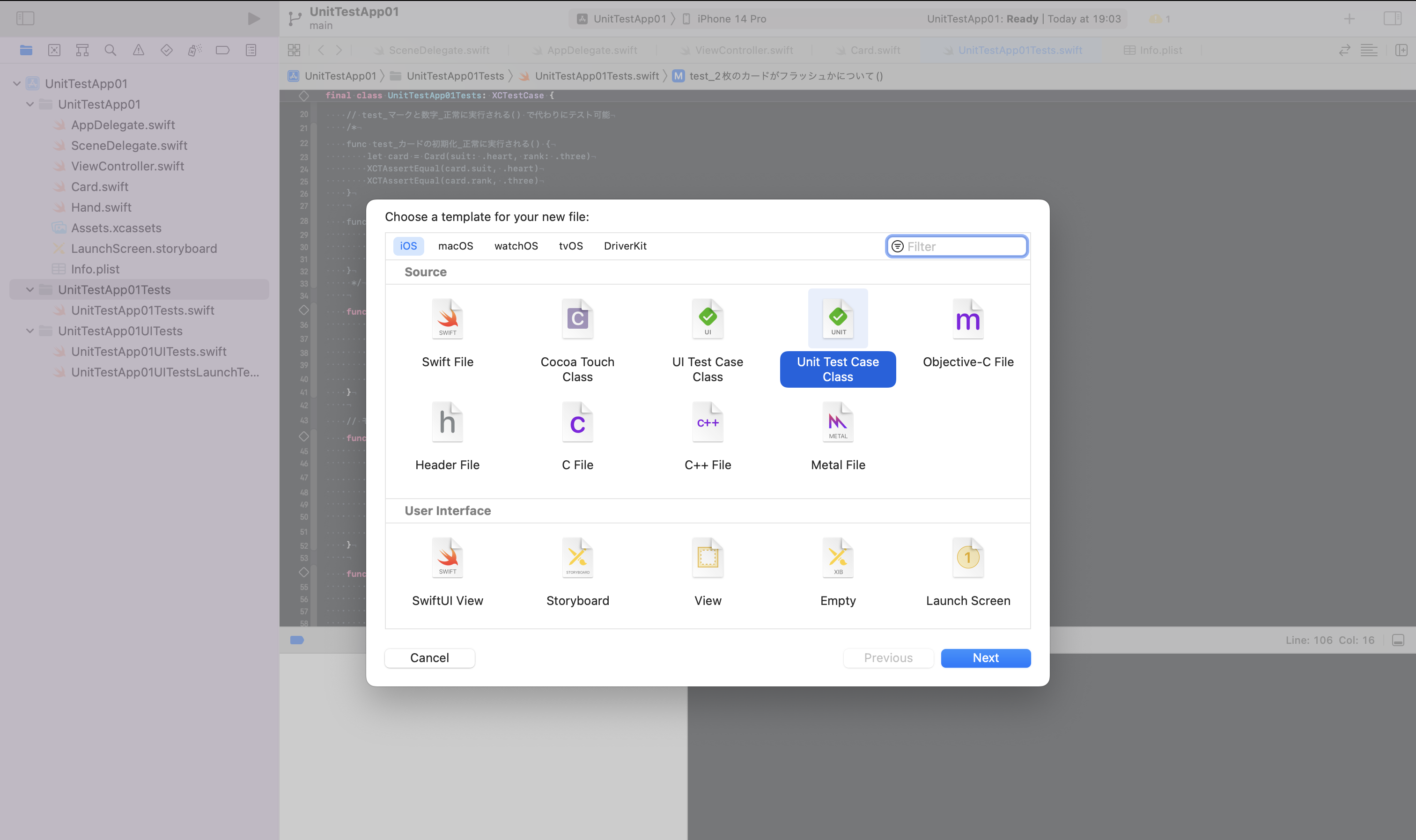The width and height of the screenshot is (1416, 840).
Task: Open the Card.swift editor tab
Action: coord(868,51)
